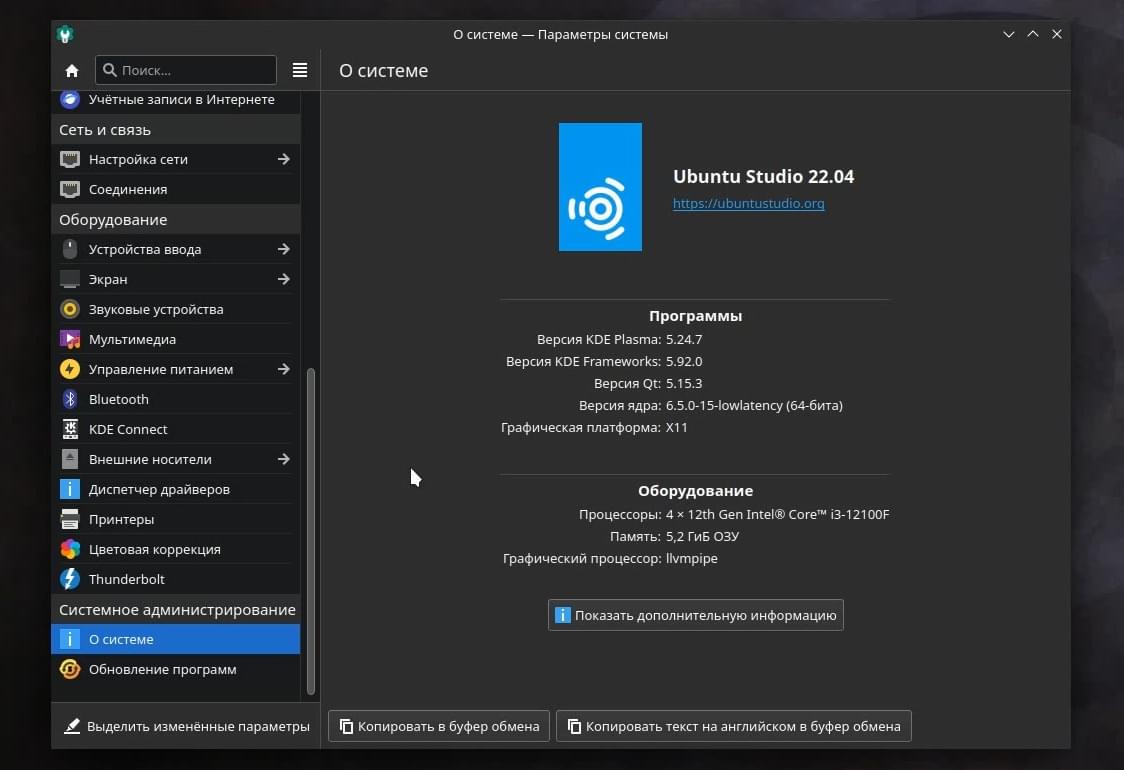This screenshot has height=770, width=1124.
Task: Click the monitor icon for Экран
Action: coord(70,280)
